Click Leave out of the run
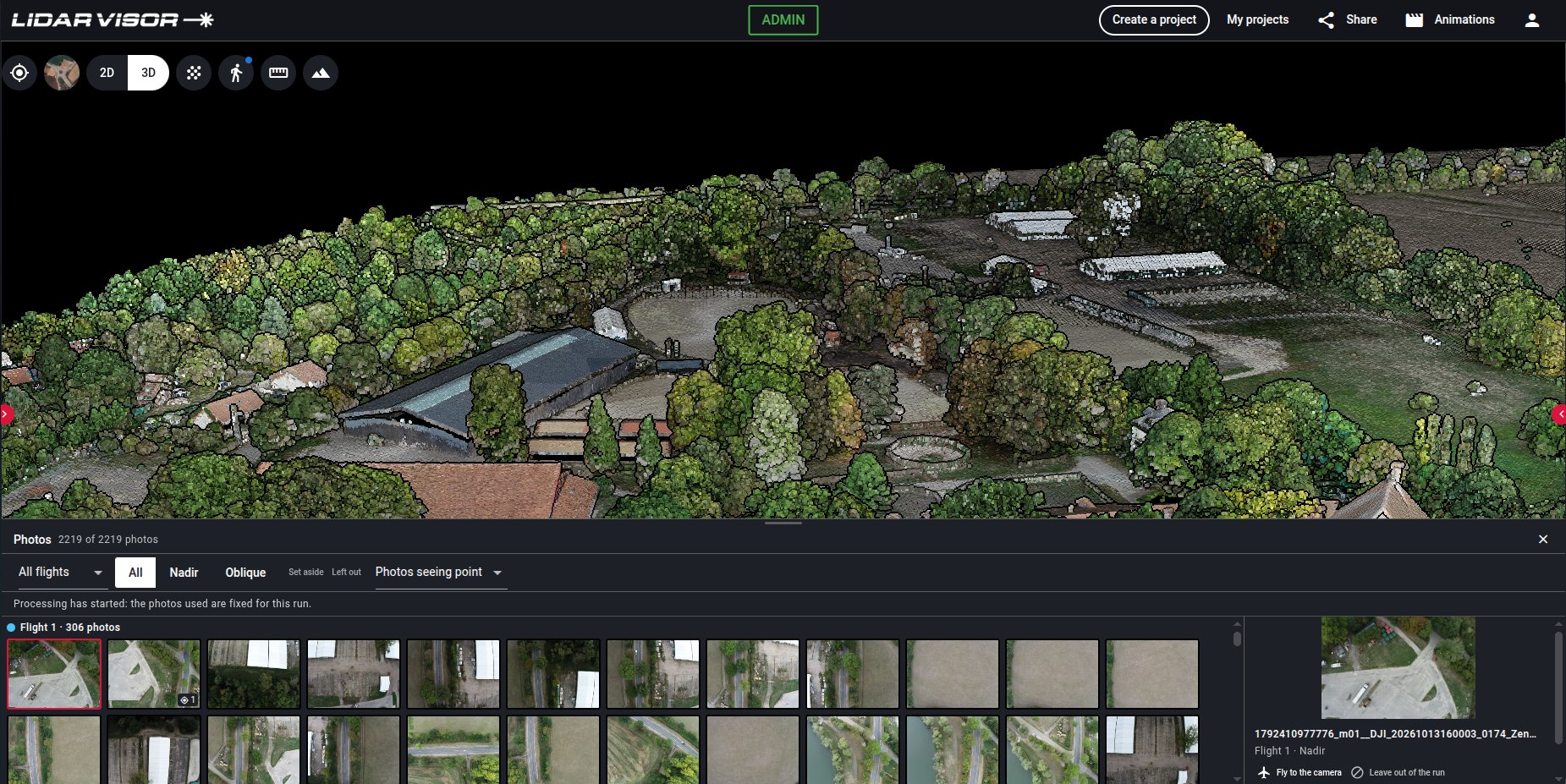 (x=1398, y=772)
